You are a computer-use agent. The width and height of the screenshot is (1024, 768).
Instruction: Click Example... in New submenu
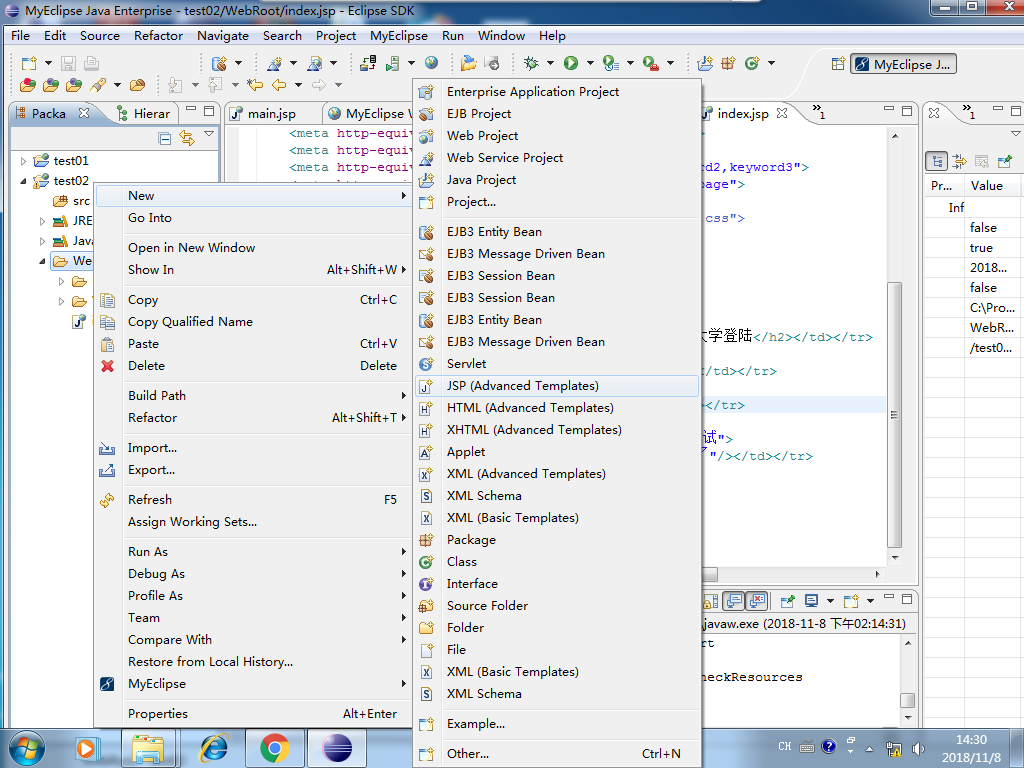click(557, 724)
